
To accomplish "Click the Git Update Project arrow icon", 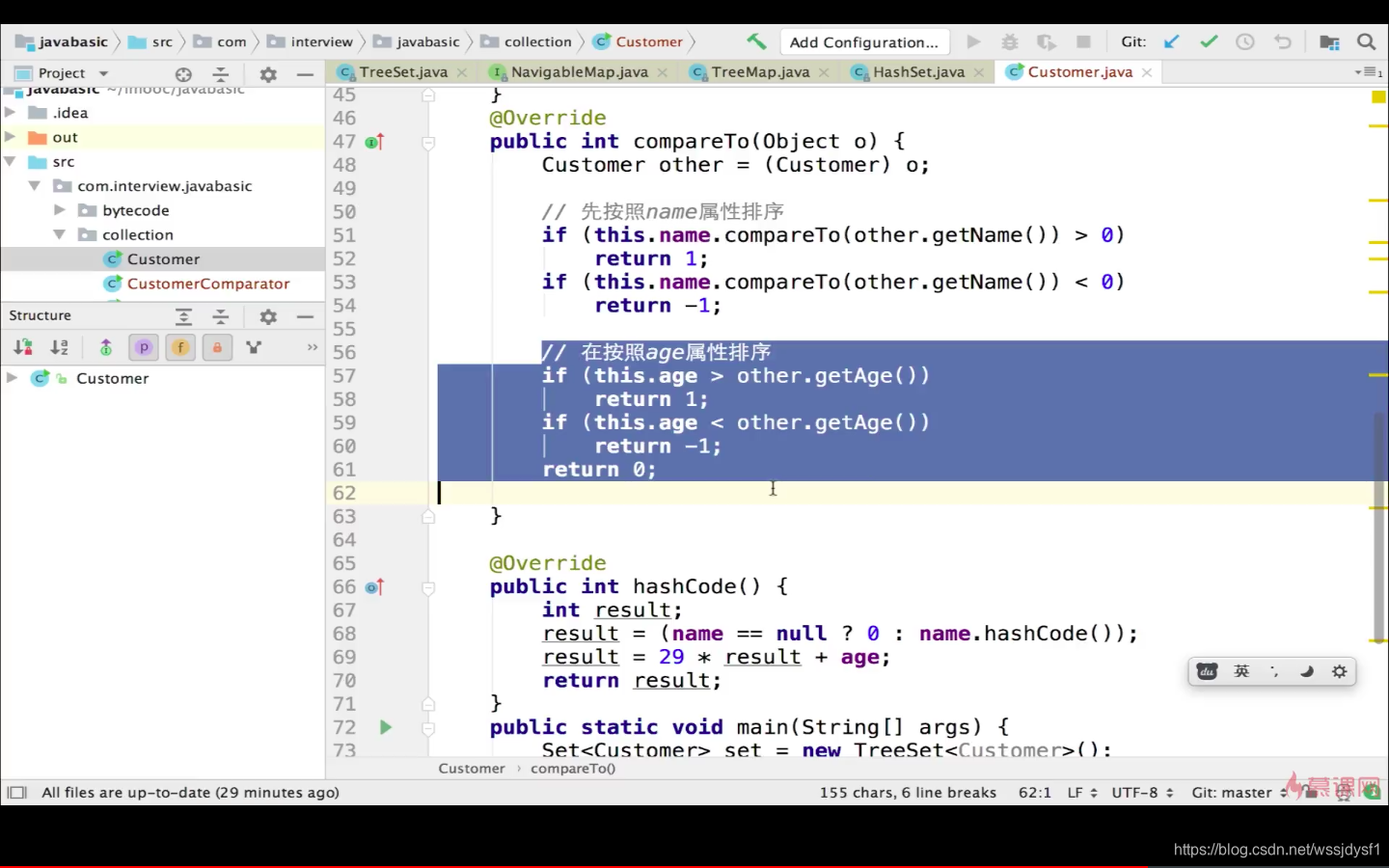I will [x=1172, y=41].
